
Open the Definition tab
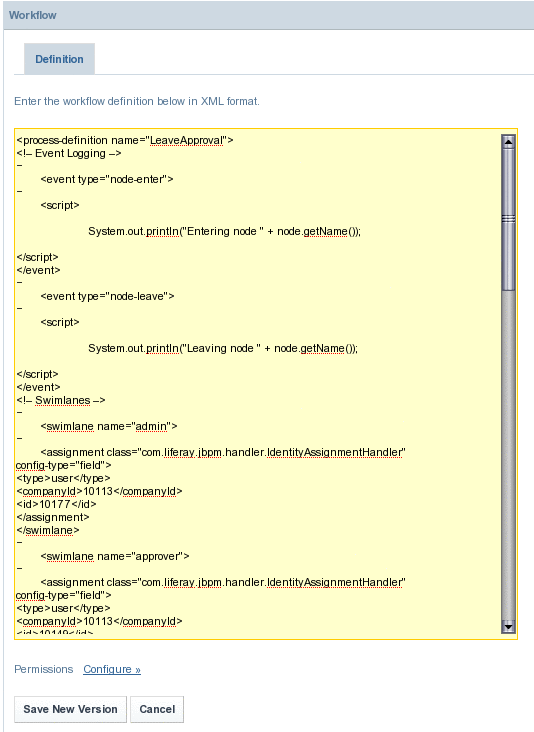59,59
